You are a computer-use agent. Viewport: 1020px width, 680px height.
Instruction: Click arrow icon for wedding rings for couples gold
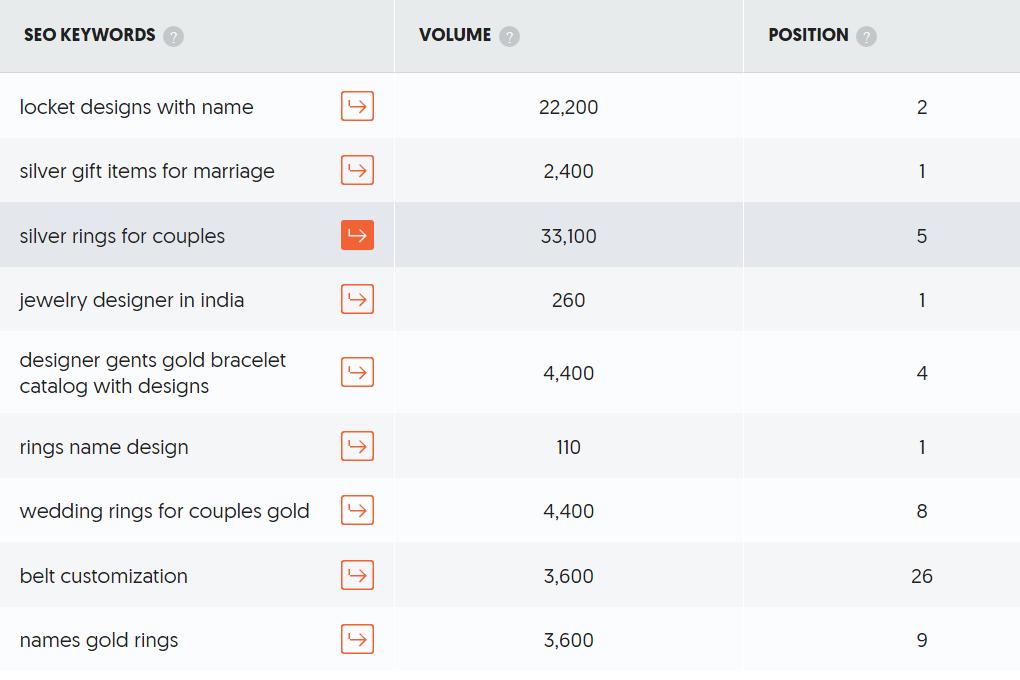point(357,510)
